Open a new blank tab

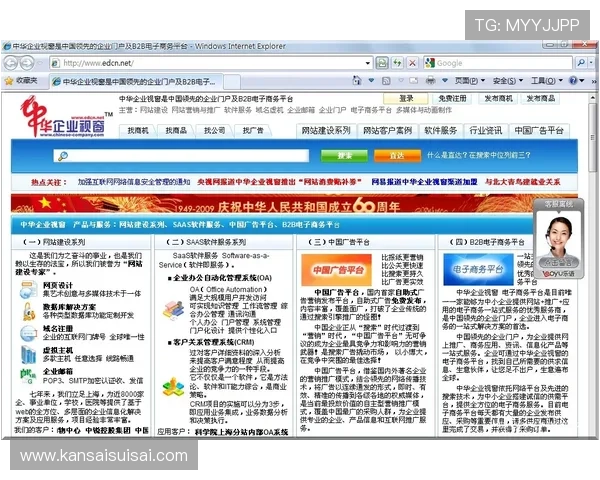click(232, 82)
